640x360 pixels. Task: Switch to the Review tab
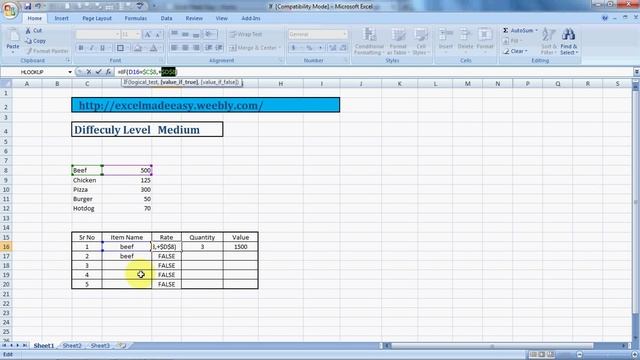(x=194, y=18)
